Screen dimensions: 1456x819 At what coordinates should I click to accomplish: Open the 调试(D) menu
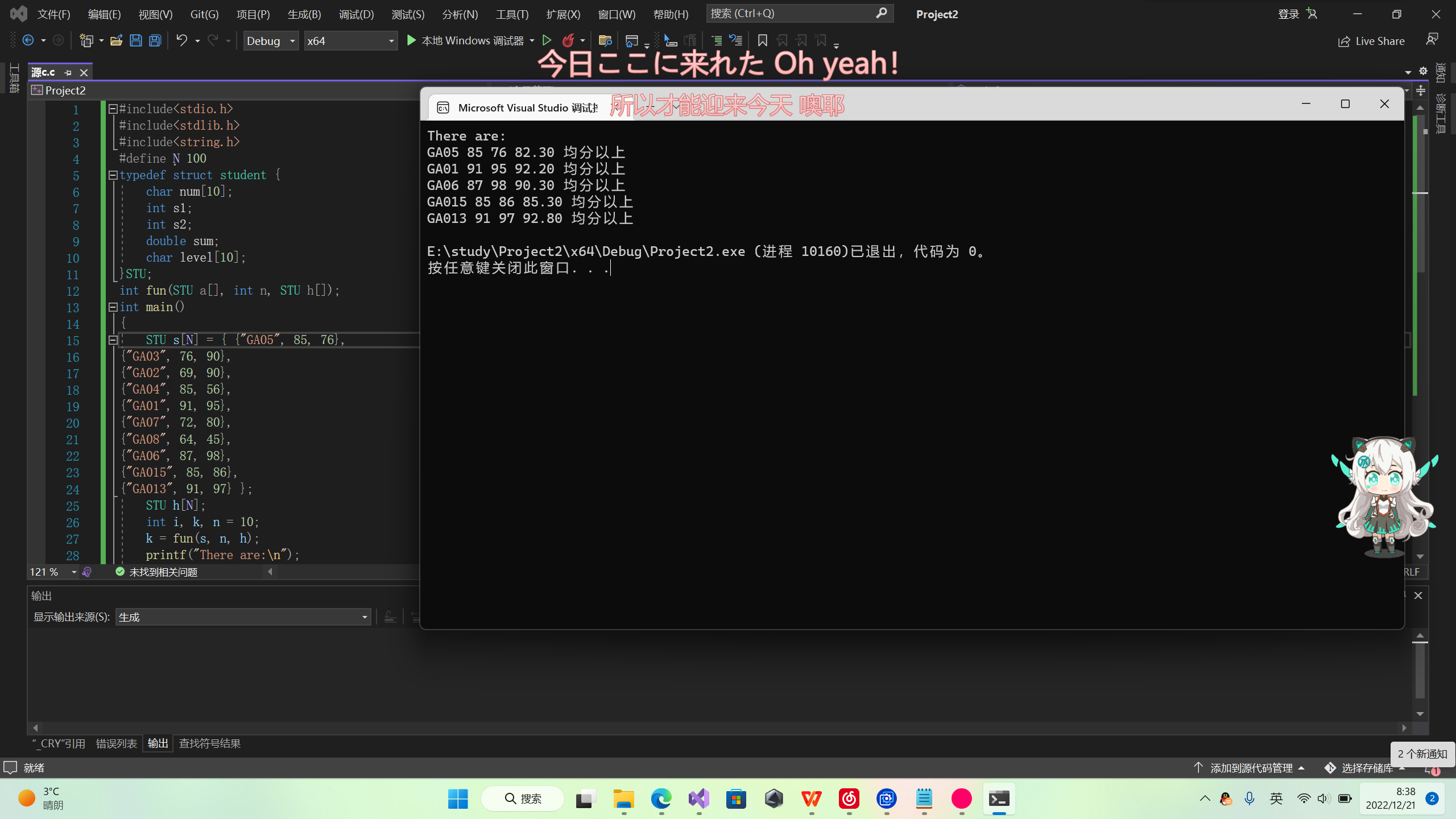click(x=356, y=14)
